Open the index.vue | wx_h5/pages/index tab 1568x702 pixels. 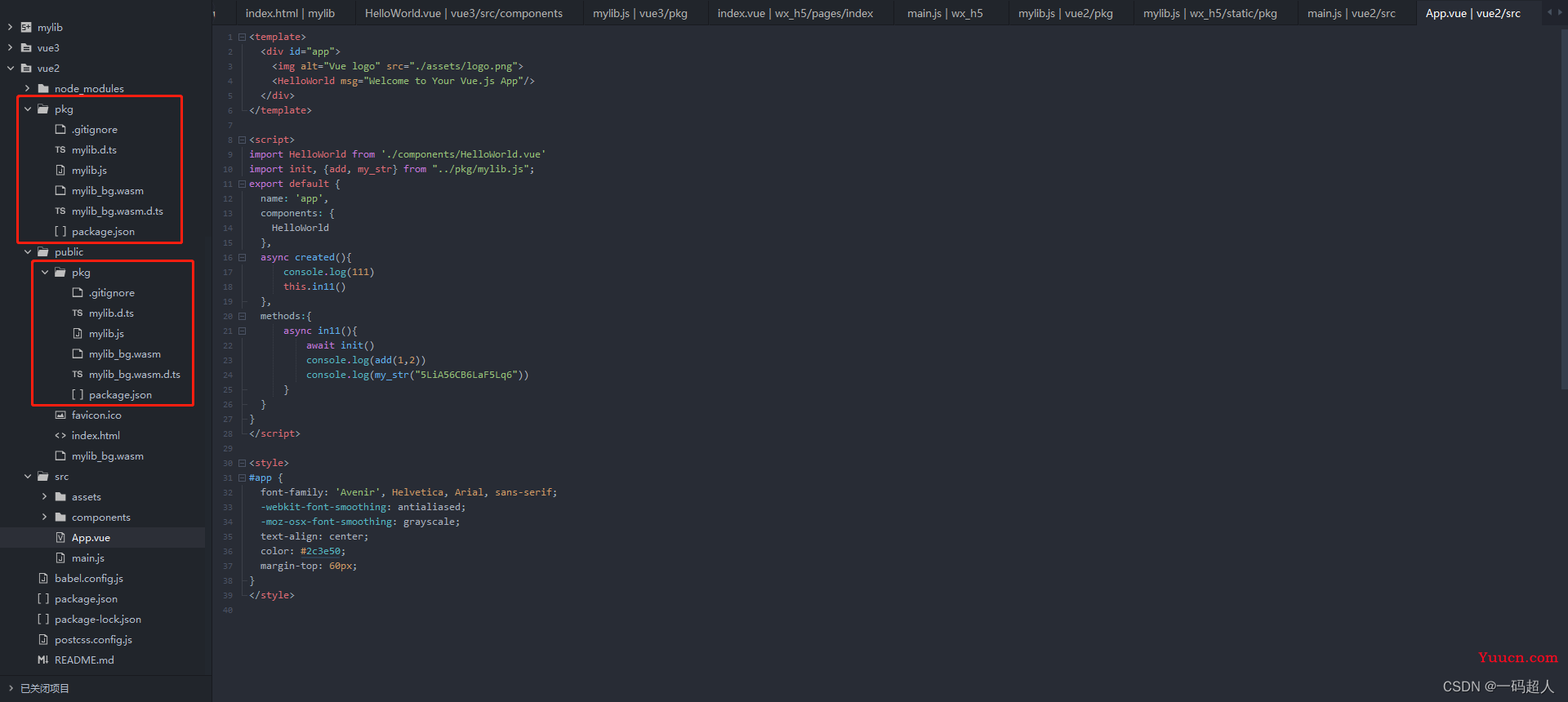pos(795,13)
